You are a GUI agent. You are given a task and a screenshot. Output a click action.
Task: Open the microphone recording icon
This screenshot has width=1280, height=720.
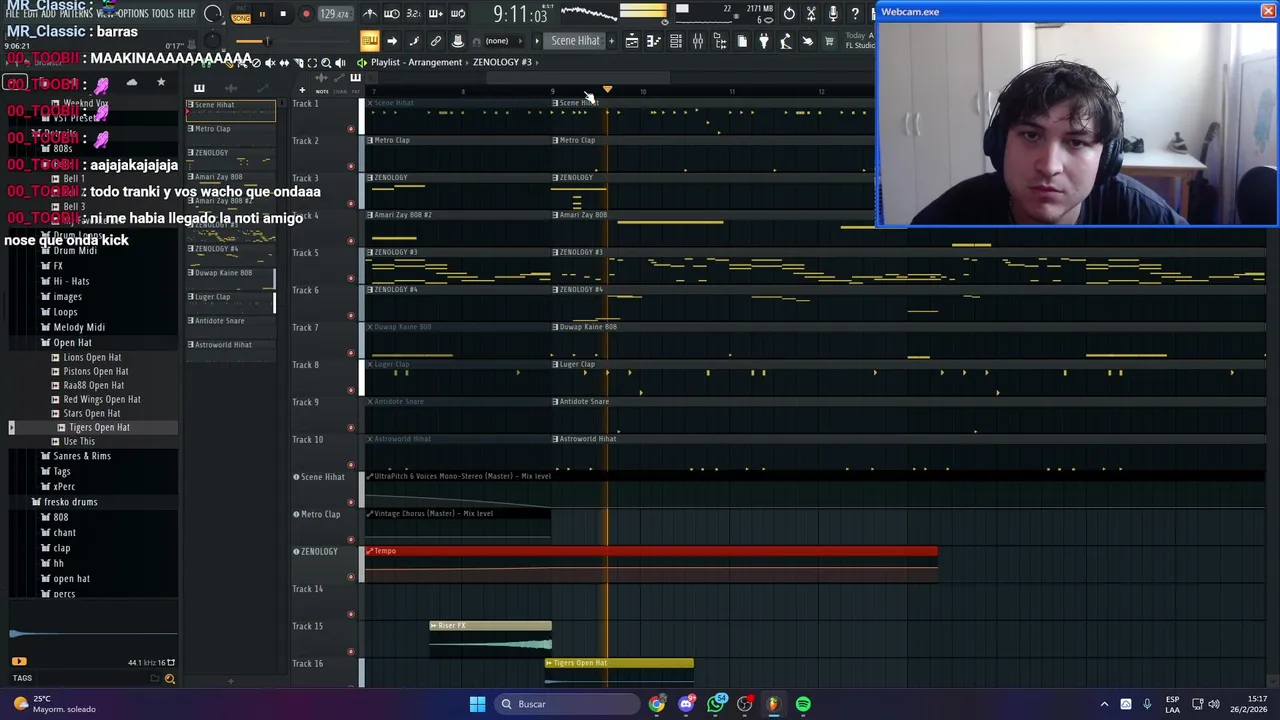833,14
